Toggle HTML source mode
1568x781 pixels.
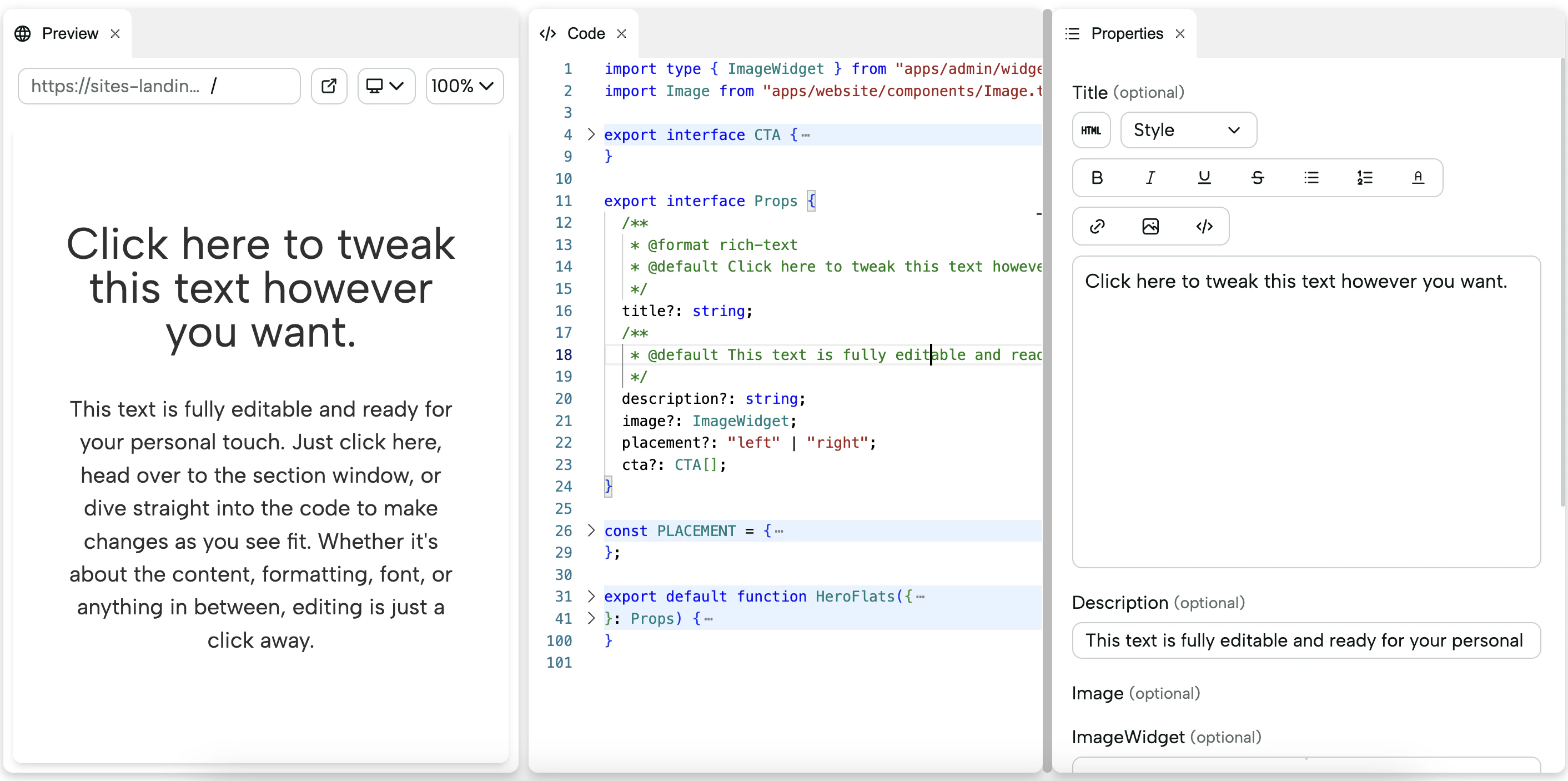[x=1091, y=131]
